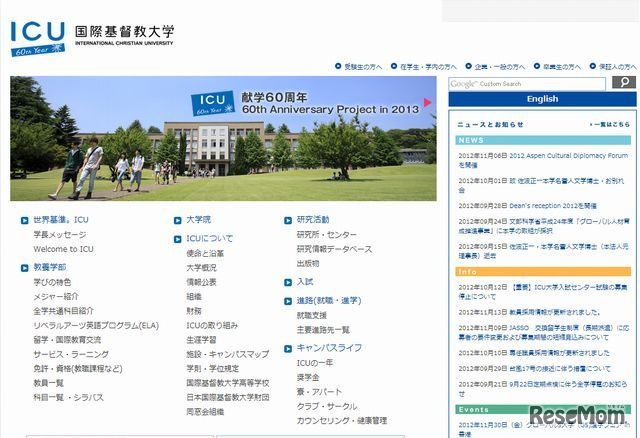640x438 pixels.
Task: Open 研究情報データベース link
Action: coord(334,249)
